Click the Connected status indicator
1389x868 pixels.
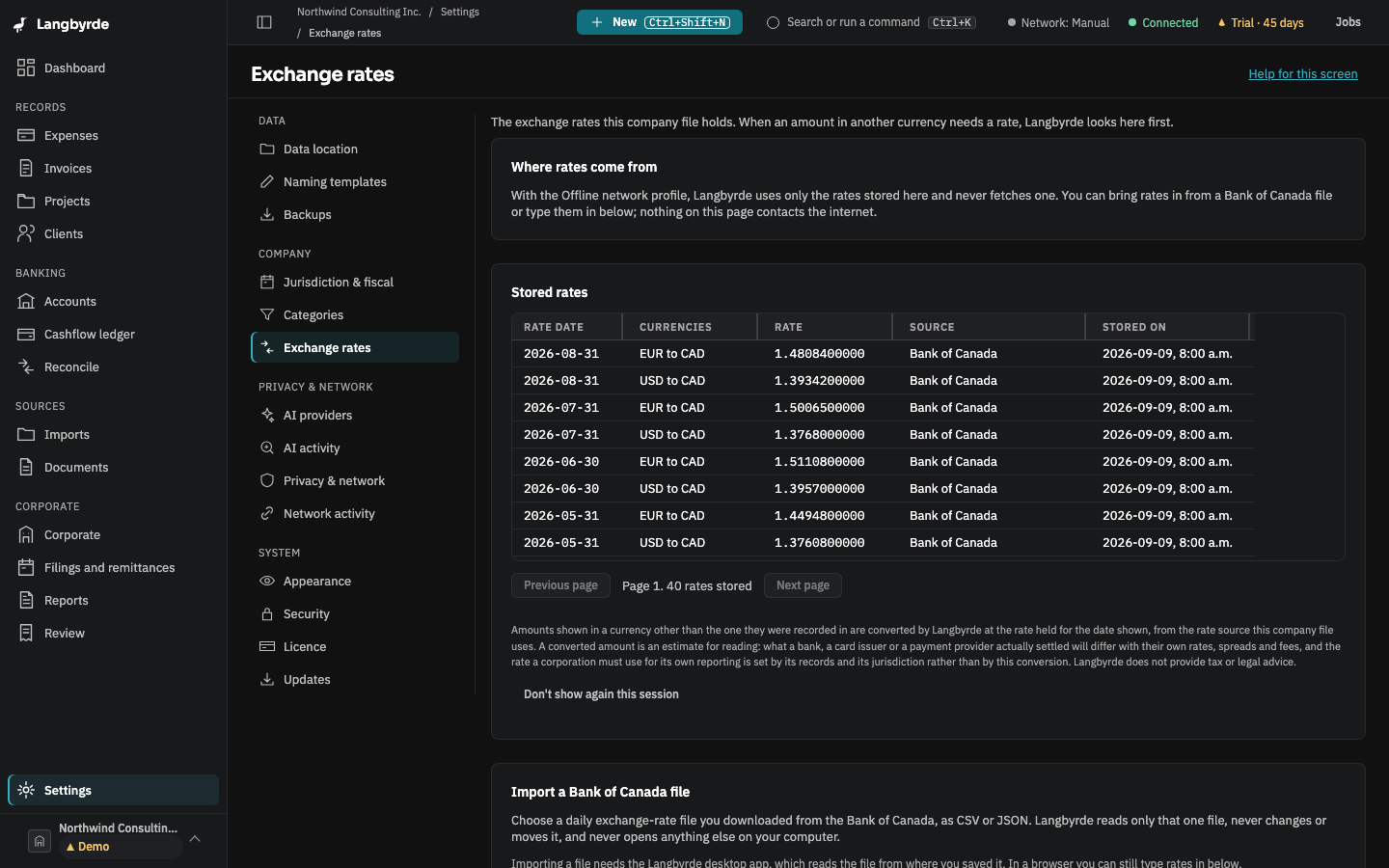click(x=1163, y=22)
